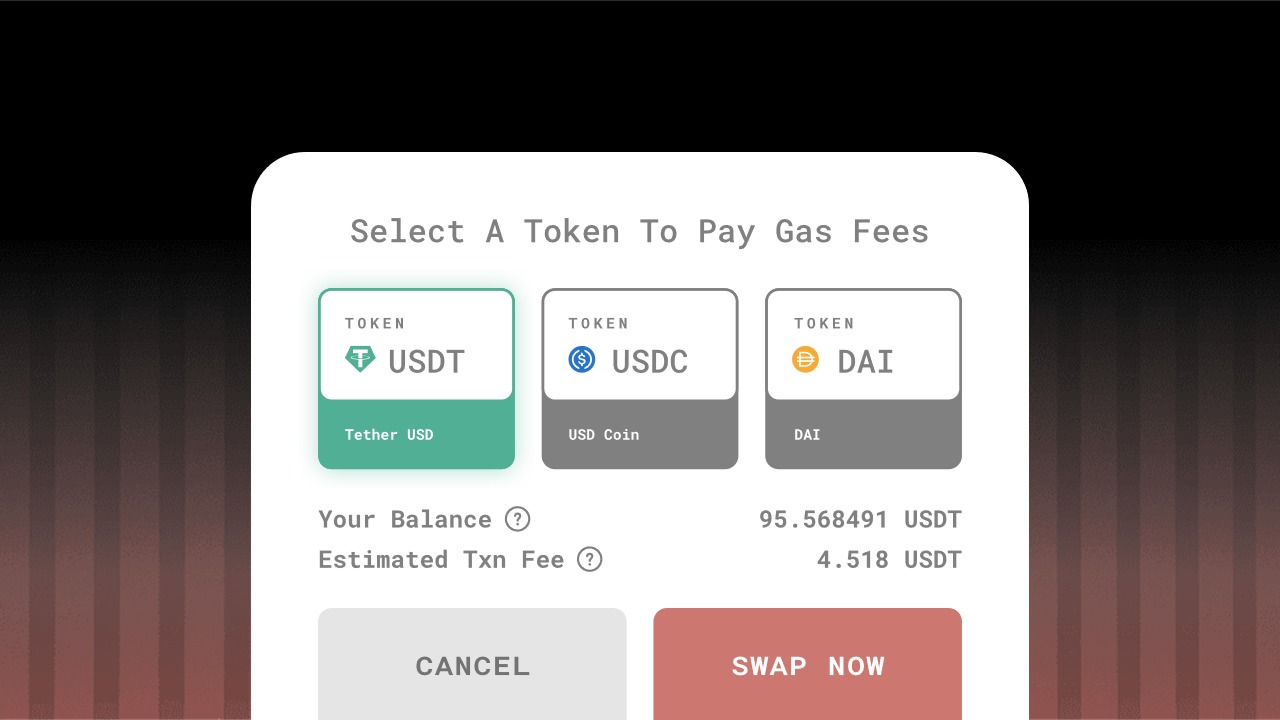Image resolution: width=1280 pixels, height=720 pixels.
Task: Select USDC as the gas fee token
Action: pos(640,378)
